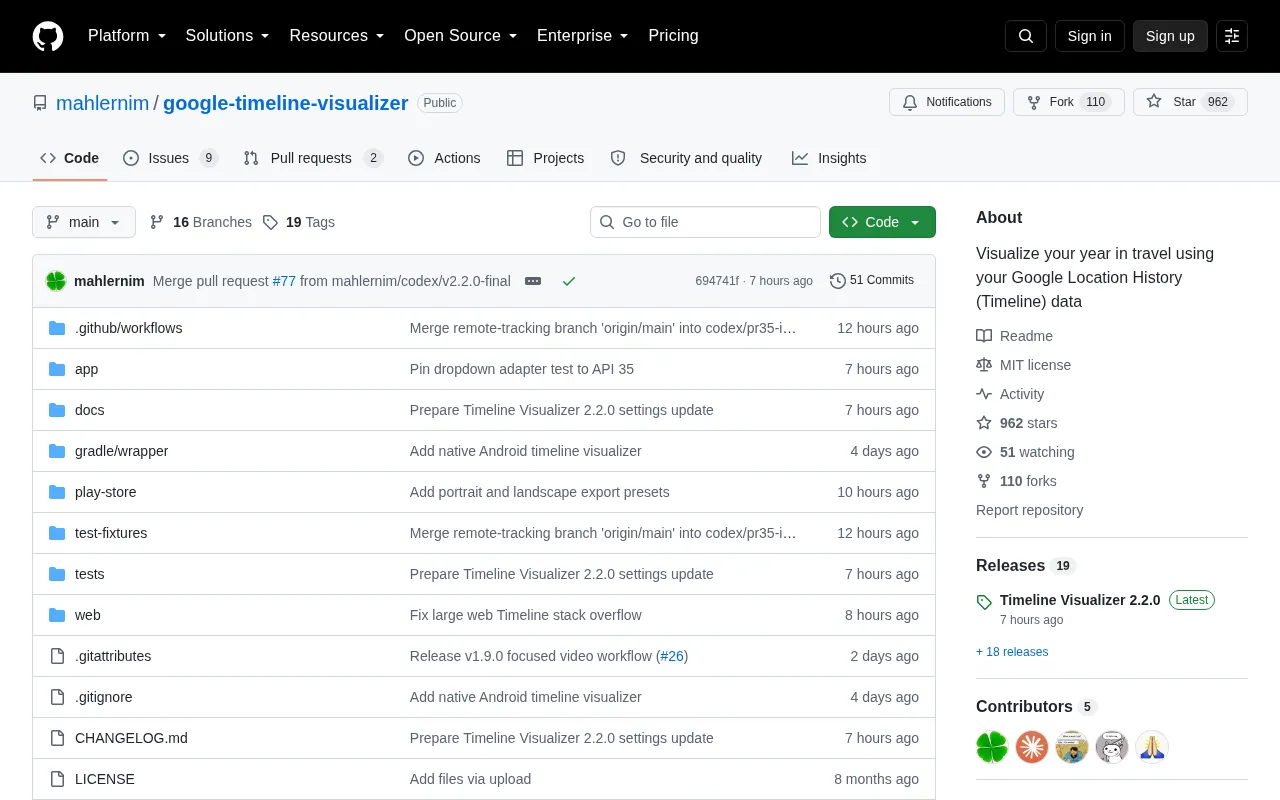The width and height of the screenshot is (1280, 800).
Task: Open the .gitattributes file
Action: tap(113, 656)
